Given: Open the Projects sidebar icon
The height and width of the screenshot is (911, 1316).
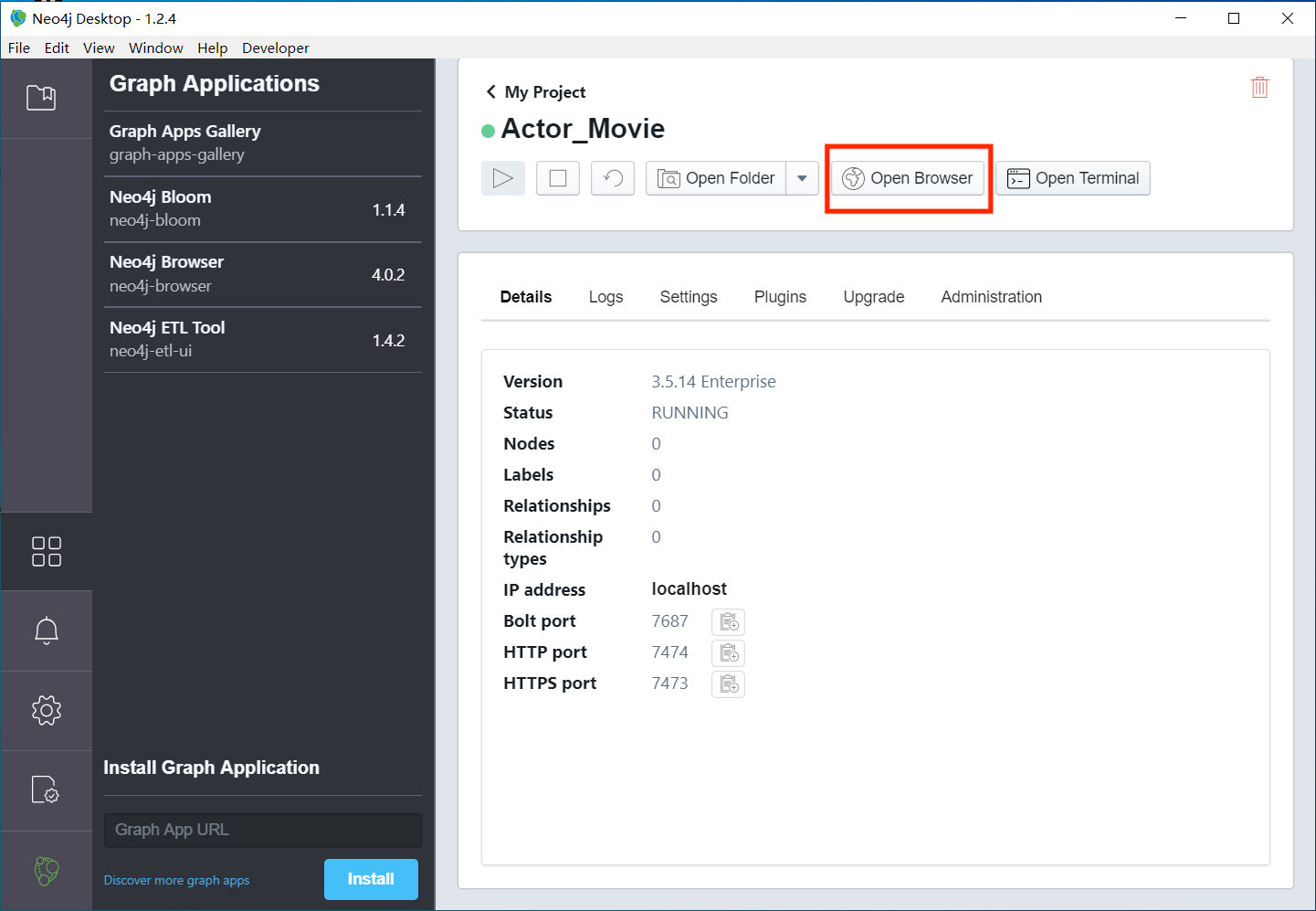Looking at the screenshot, I should (x=41, y=98).
